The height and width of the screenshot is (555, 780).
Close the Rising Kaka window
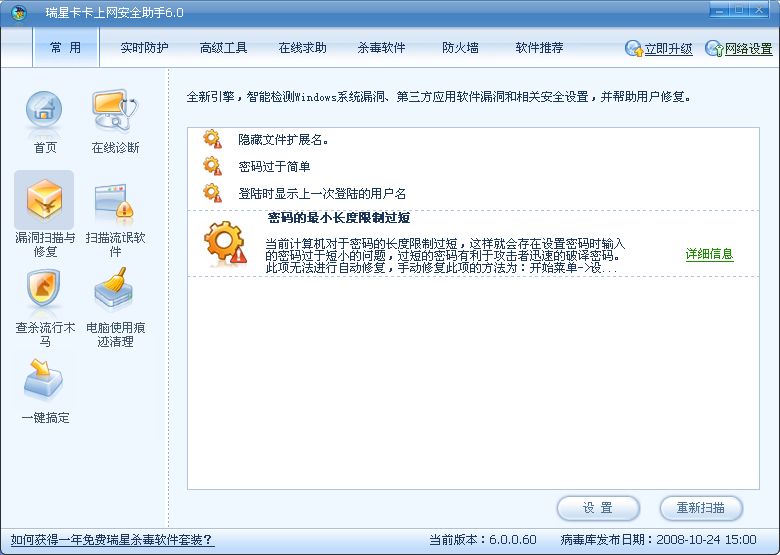[x=760, y=10]
